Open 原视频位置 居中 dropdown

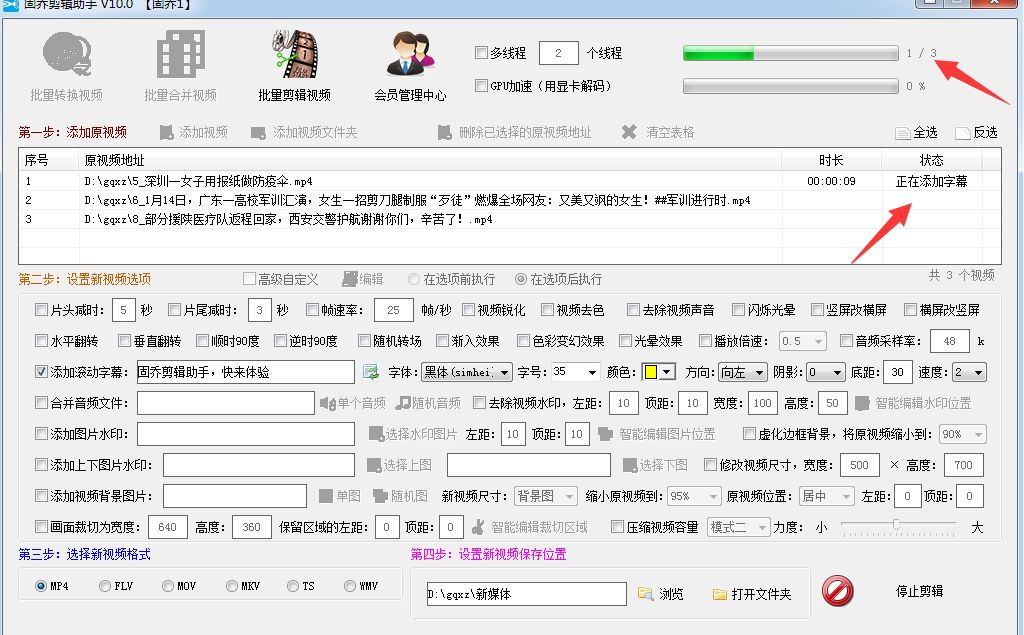(x=826, y=497)
